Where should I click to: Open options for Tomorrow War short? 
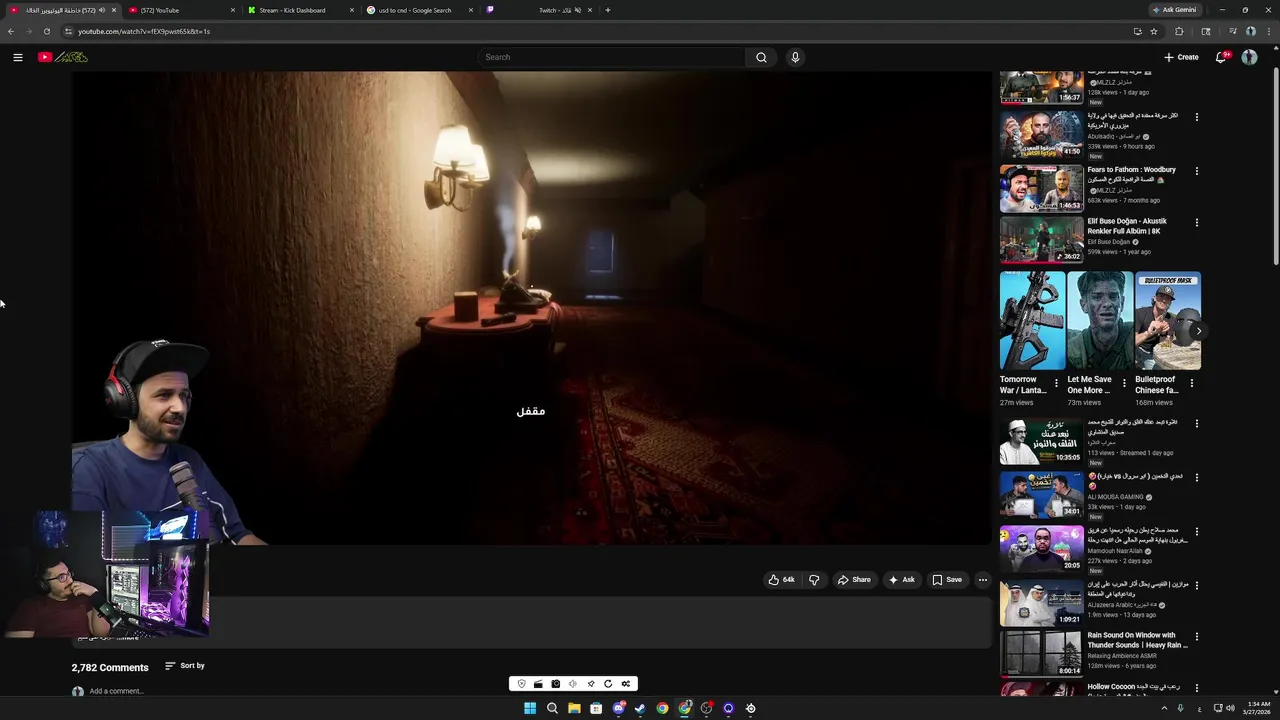click(1056, 383)
